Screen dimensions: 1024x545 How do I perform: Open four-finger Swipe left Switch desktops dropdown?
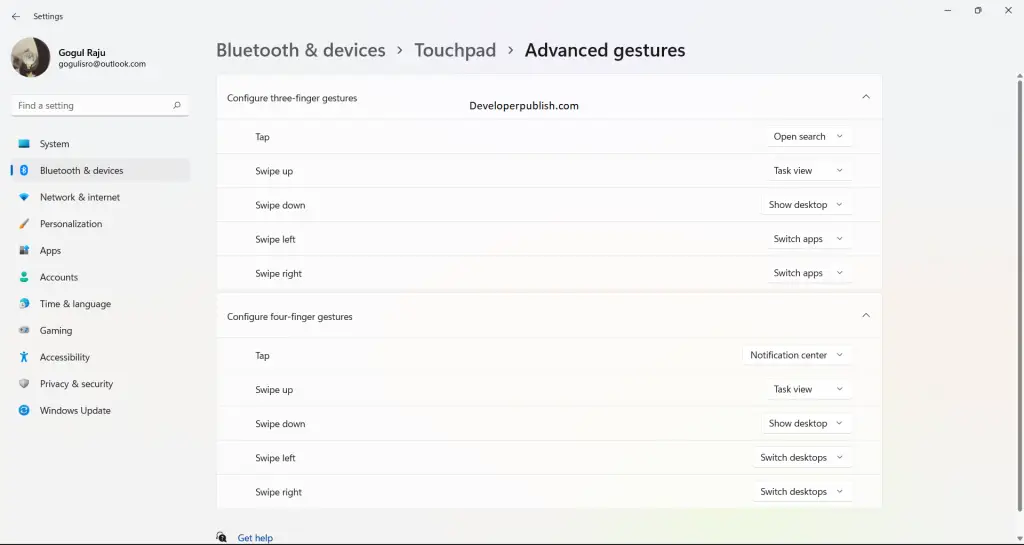(802, 458)
